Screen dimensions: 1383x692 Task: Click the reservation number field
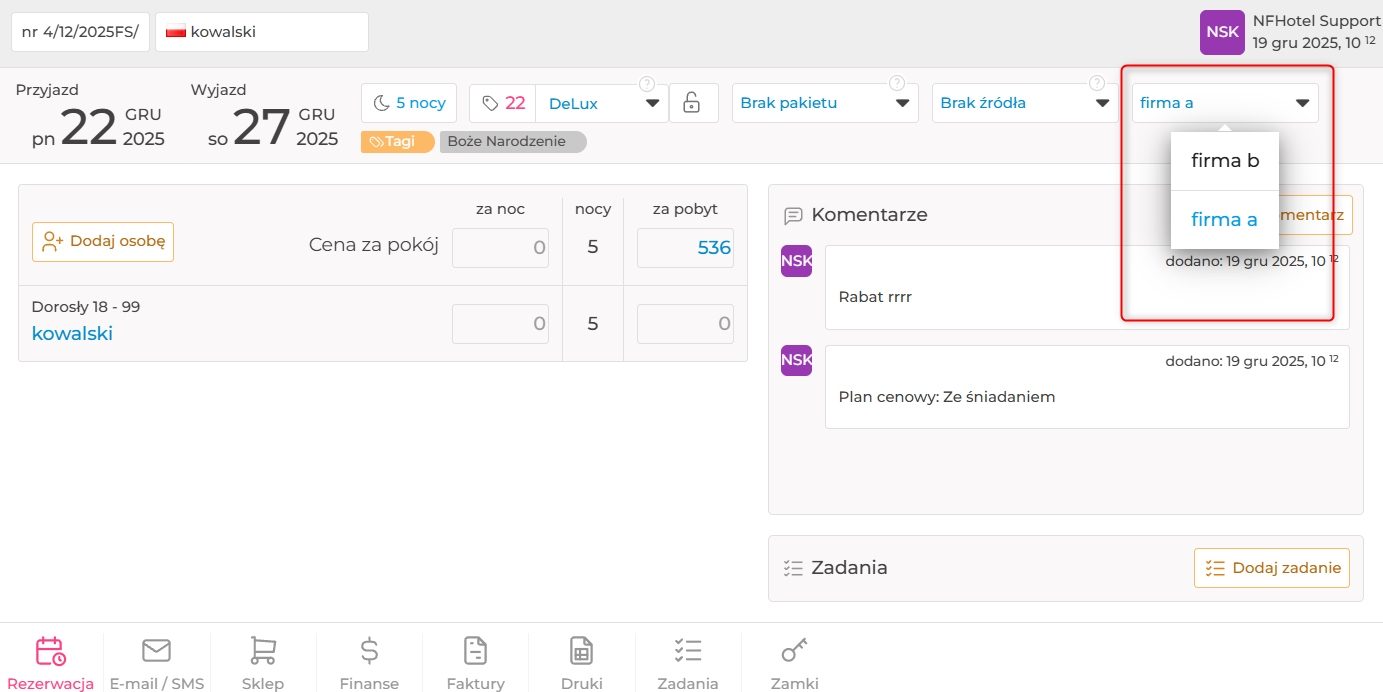tap(81, 32)
